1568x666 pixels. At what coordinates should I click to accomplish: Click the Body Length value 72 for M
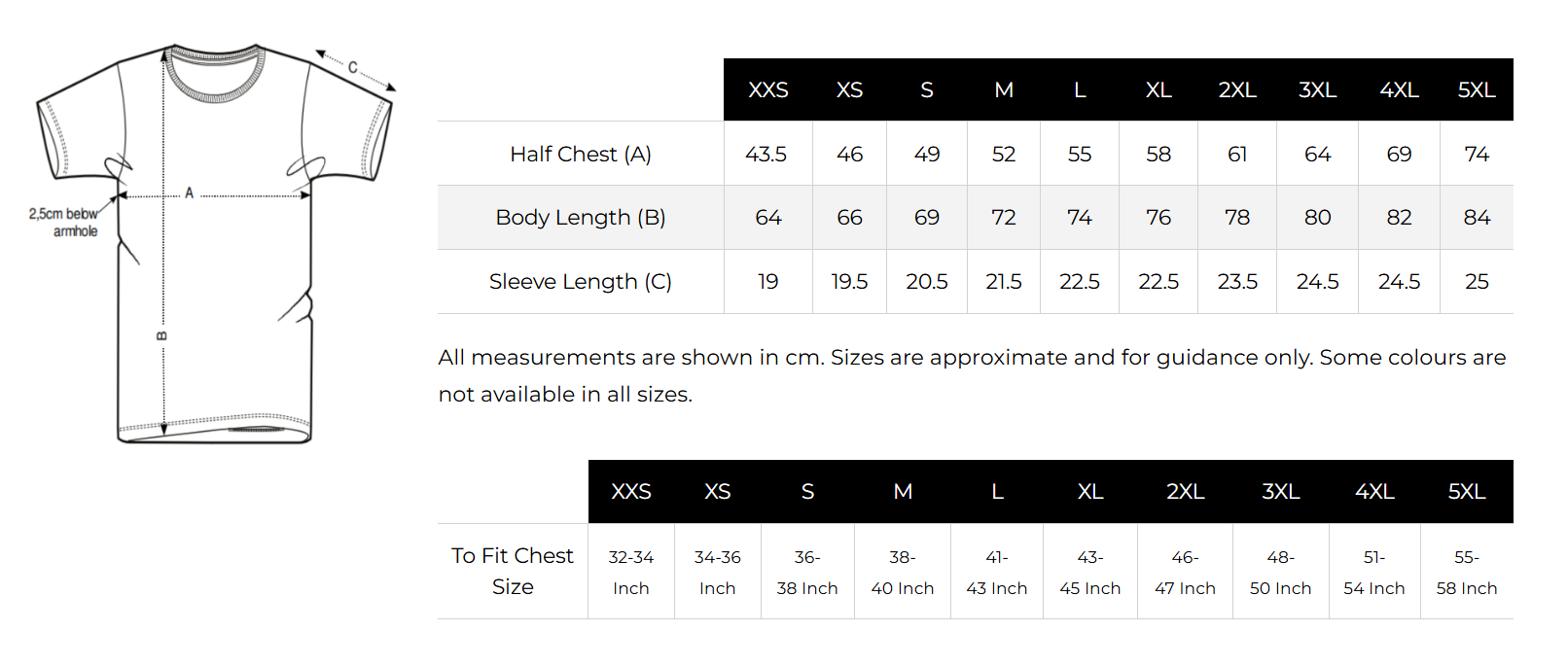coord(1004,217)
